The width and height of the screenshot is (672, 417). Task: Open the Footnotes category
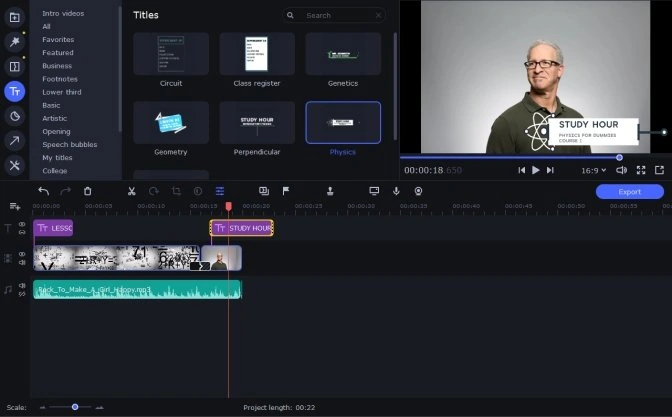(60, 79)
